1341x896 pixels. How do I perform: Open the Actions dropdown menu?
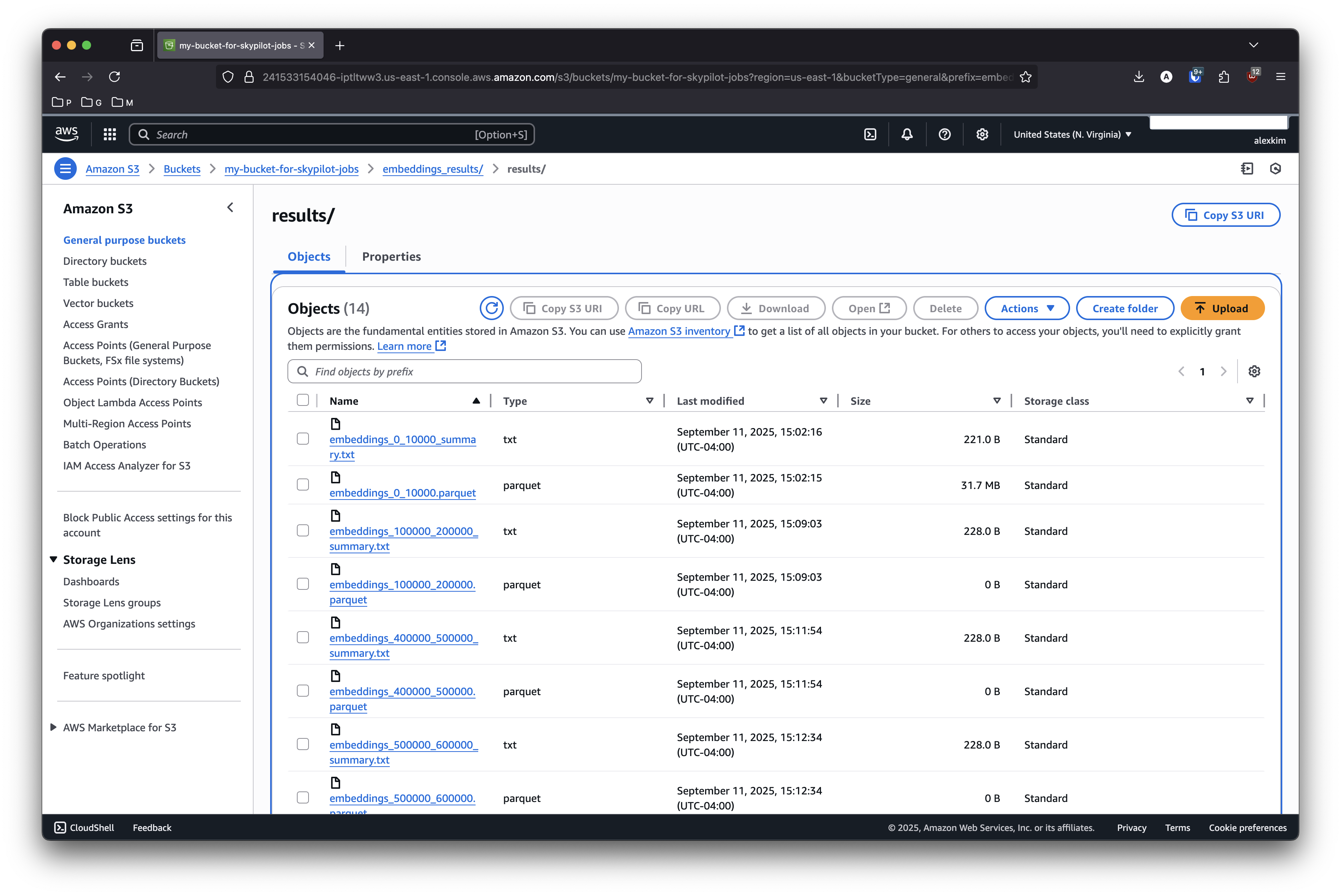(x=1026, y=308)
